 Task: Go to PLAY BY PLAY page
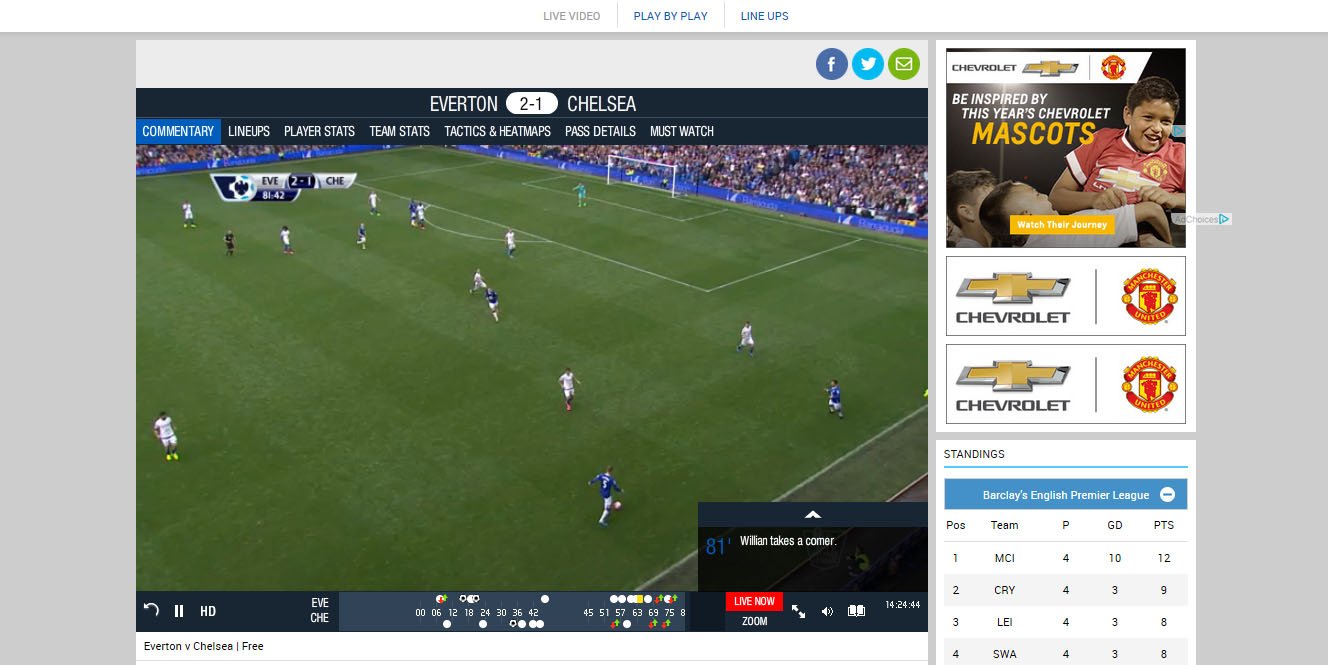point(670,16)
